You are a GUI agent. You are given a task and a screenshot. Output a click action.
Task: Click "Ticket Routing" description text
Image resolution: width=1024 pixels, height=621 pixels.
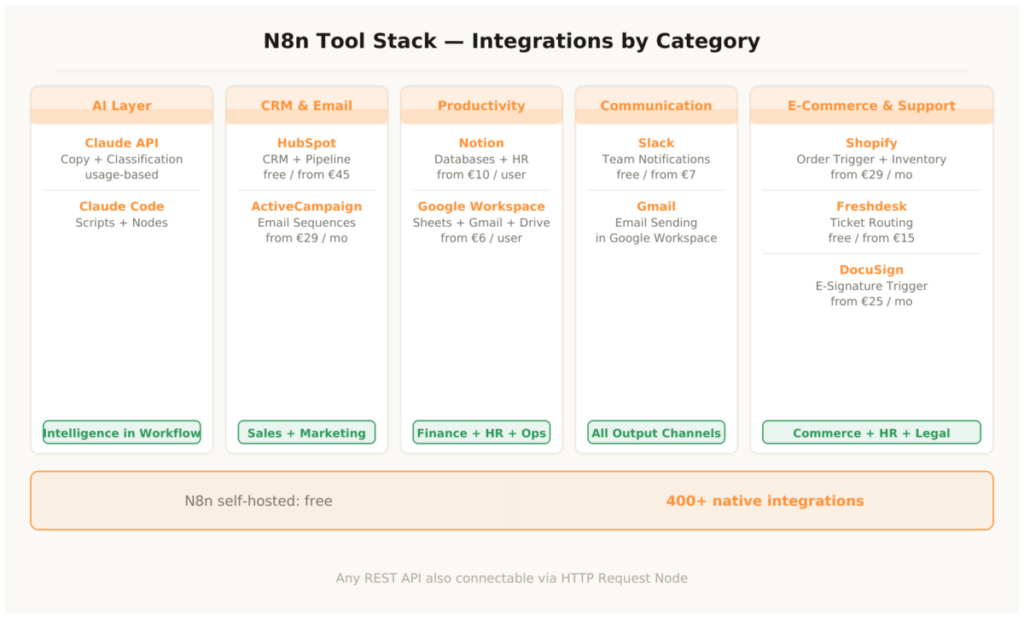(871, 223)
